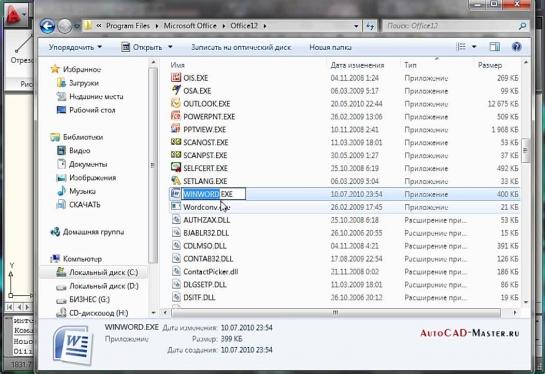Select the DLGSETP.DLL file name
The image size is (545, 374).
(205, 285)
